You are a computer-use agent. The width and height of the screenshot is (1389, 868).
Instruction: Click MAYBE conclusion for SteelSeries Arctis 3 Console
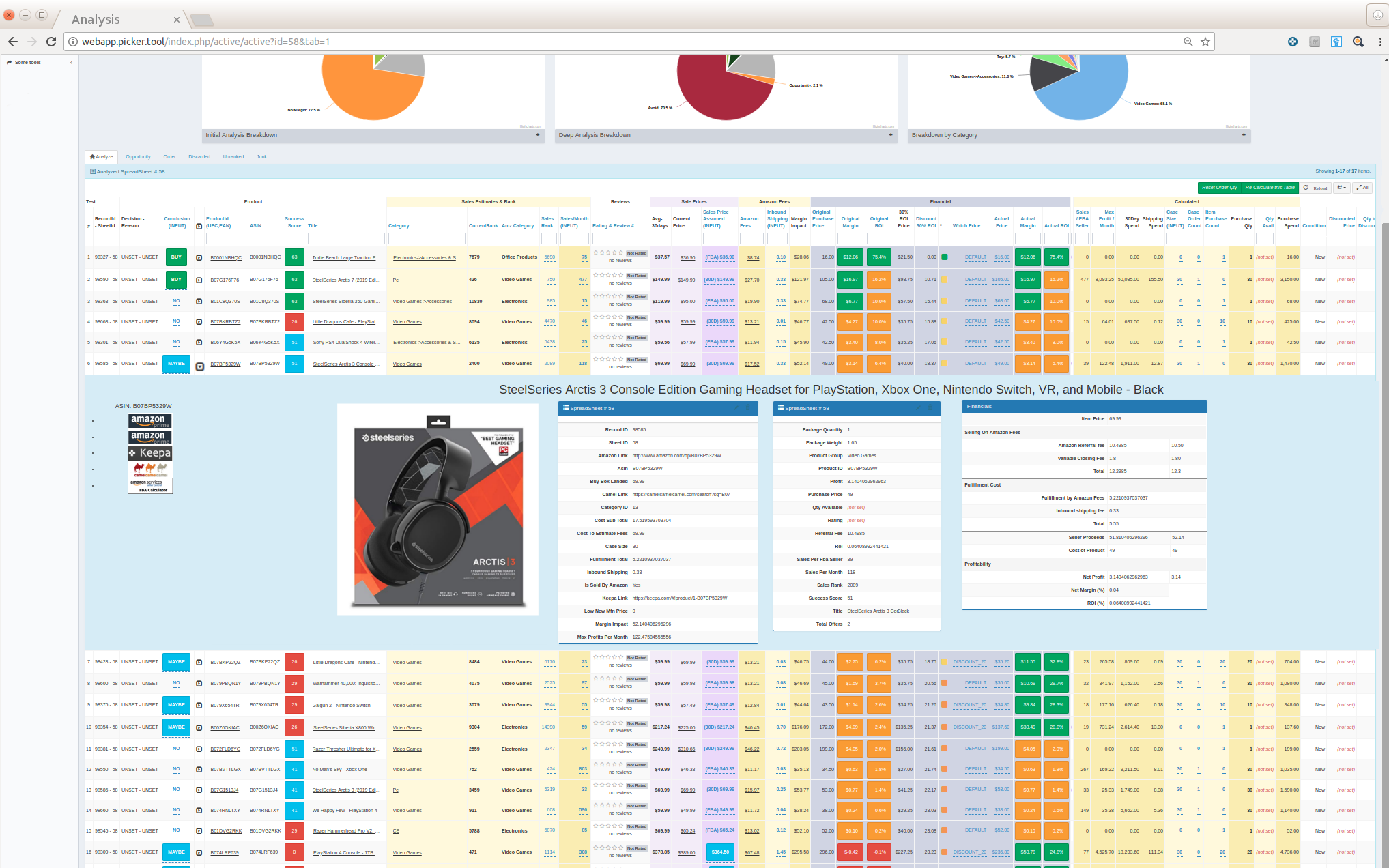pyautogui.click(x=176, y=364)
